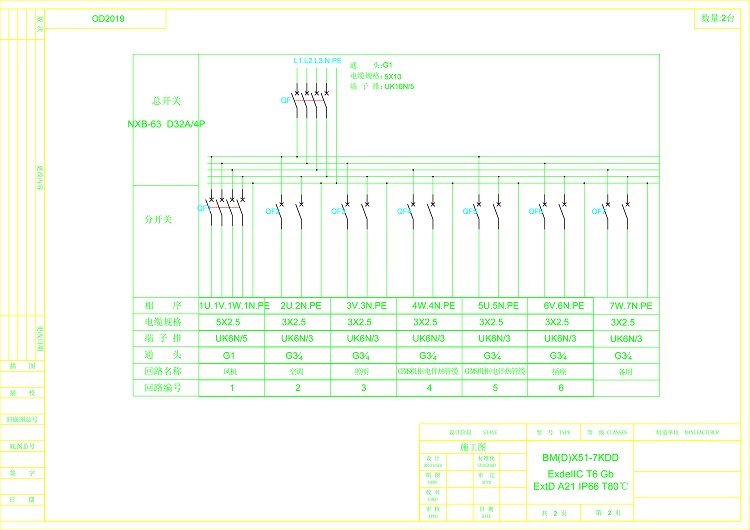
Task: Select the 制造单位 MANUFACTURER header cell
Action: 687,432
